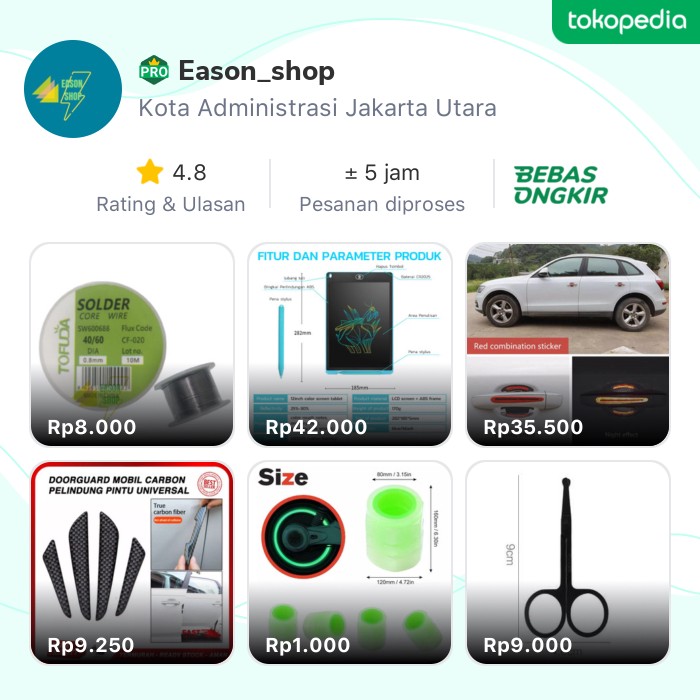Click the Rp42.000 price label

coord(316,427)
